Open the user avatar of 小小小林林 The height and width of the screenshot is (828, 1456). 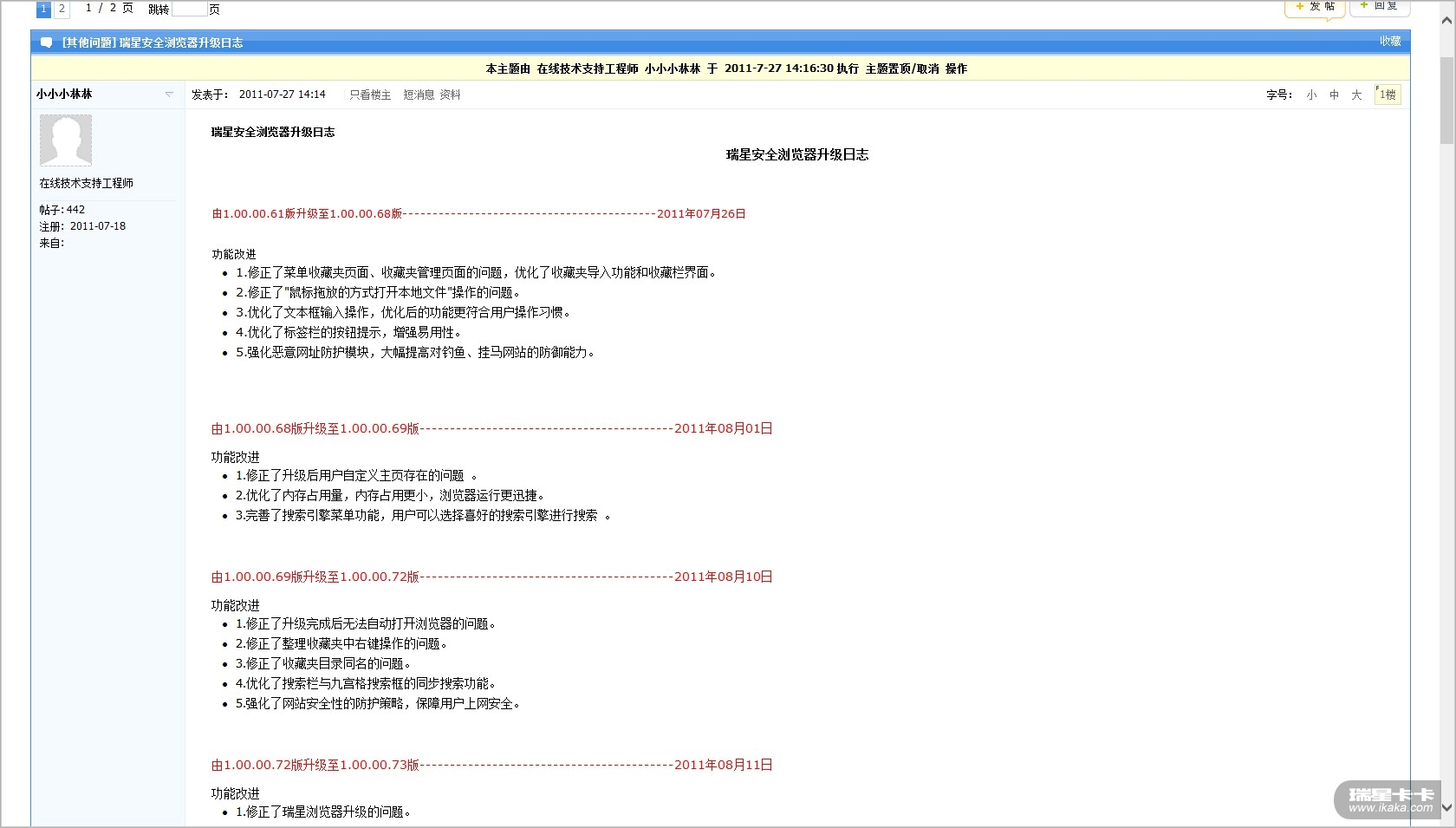click(66, 140)
